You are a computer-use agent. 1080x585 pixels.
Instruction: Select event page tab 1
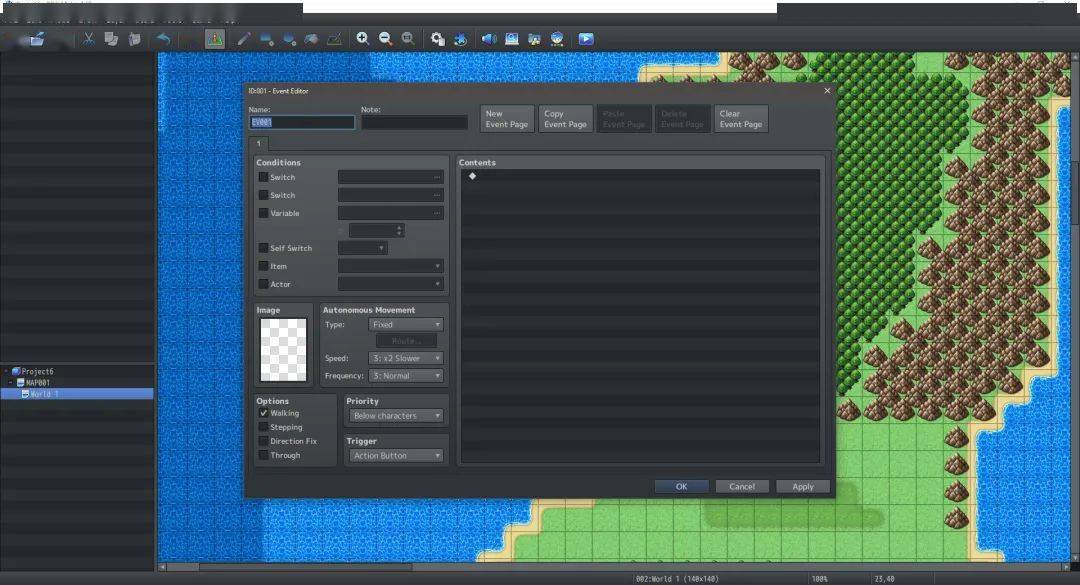tap(259, 143)
